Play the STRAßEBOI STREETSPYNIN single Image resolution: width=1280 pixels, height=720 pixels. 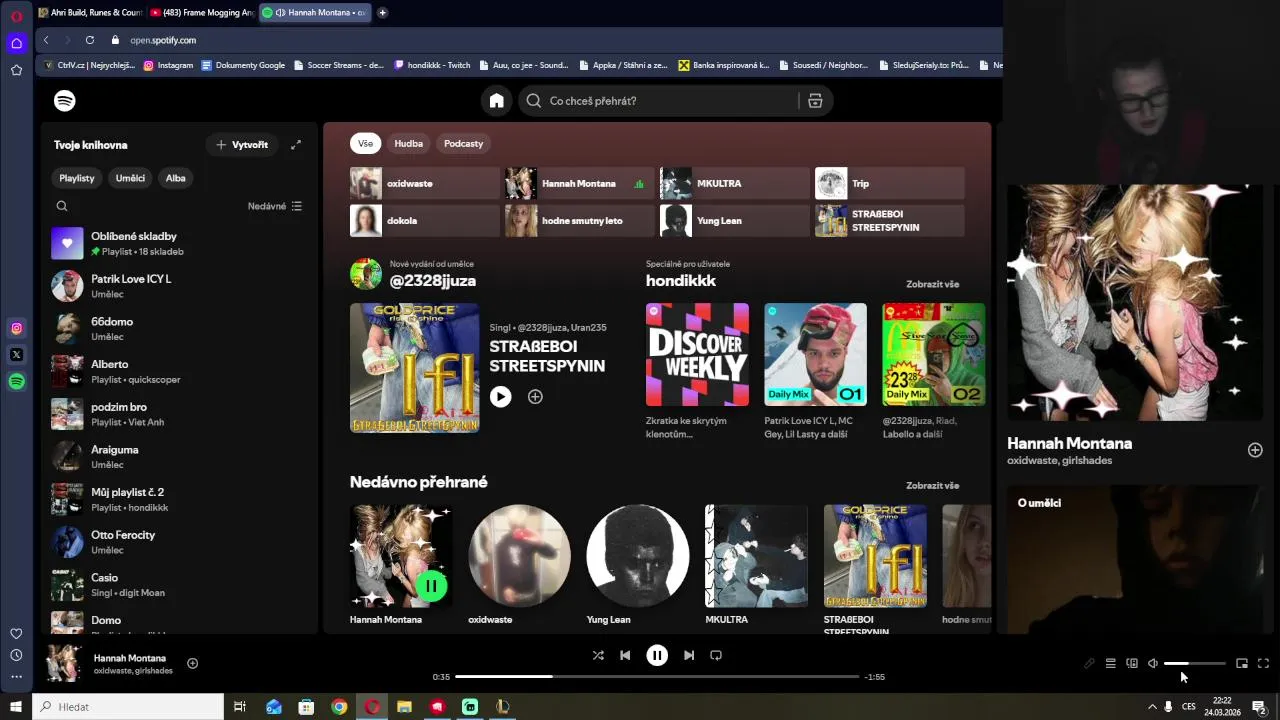[x=500, y=397]
